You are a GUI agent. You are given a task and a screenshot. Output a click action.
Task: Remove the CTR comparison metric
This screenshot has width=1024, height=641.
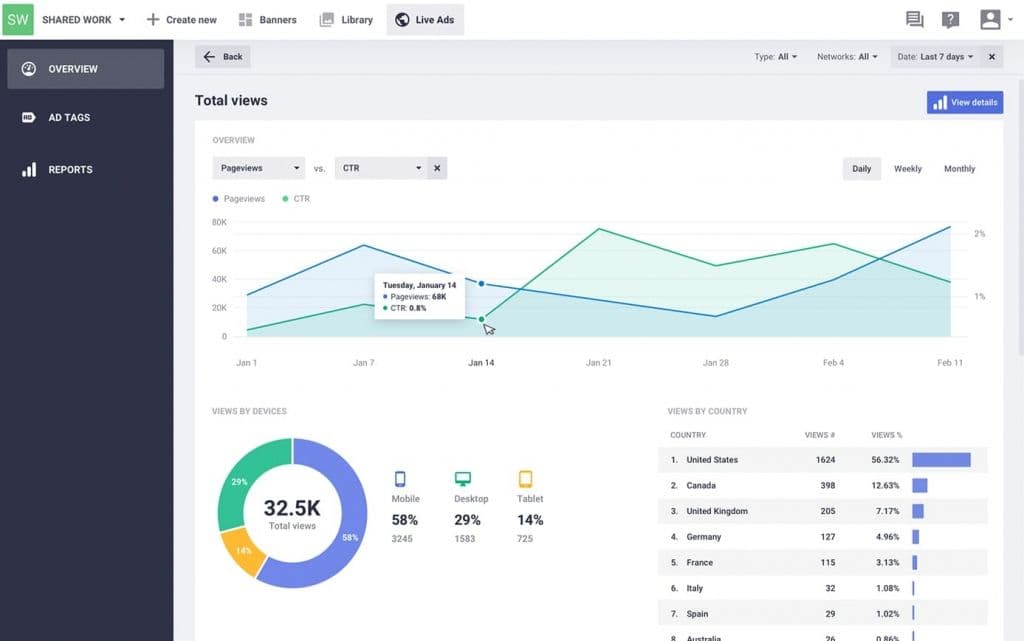(437, 168)
